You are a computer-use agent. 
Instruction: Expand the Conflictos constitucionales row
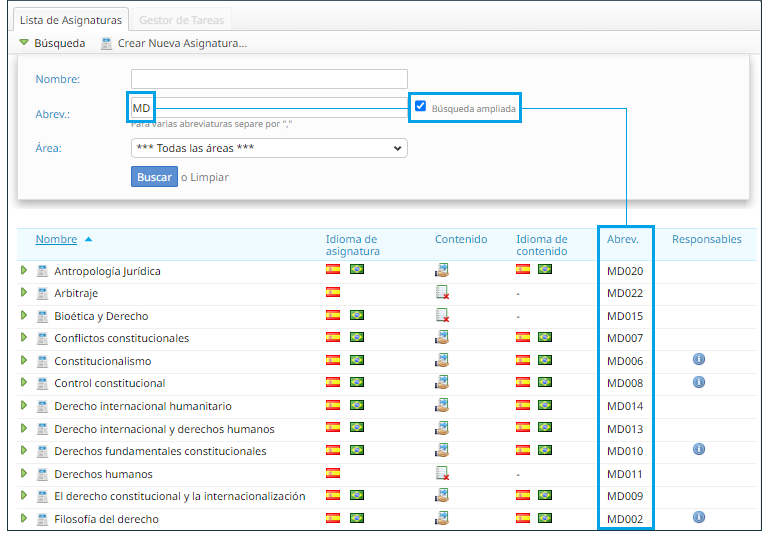[x=24, y=337]
